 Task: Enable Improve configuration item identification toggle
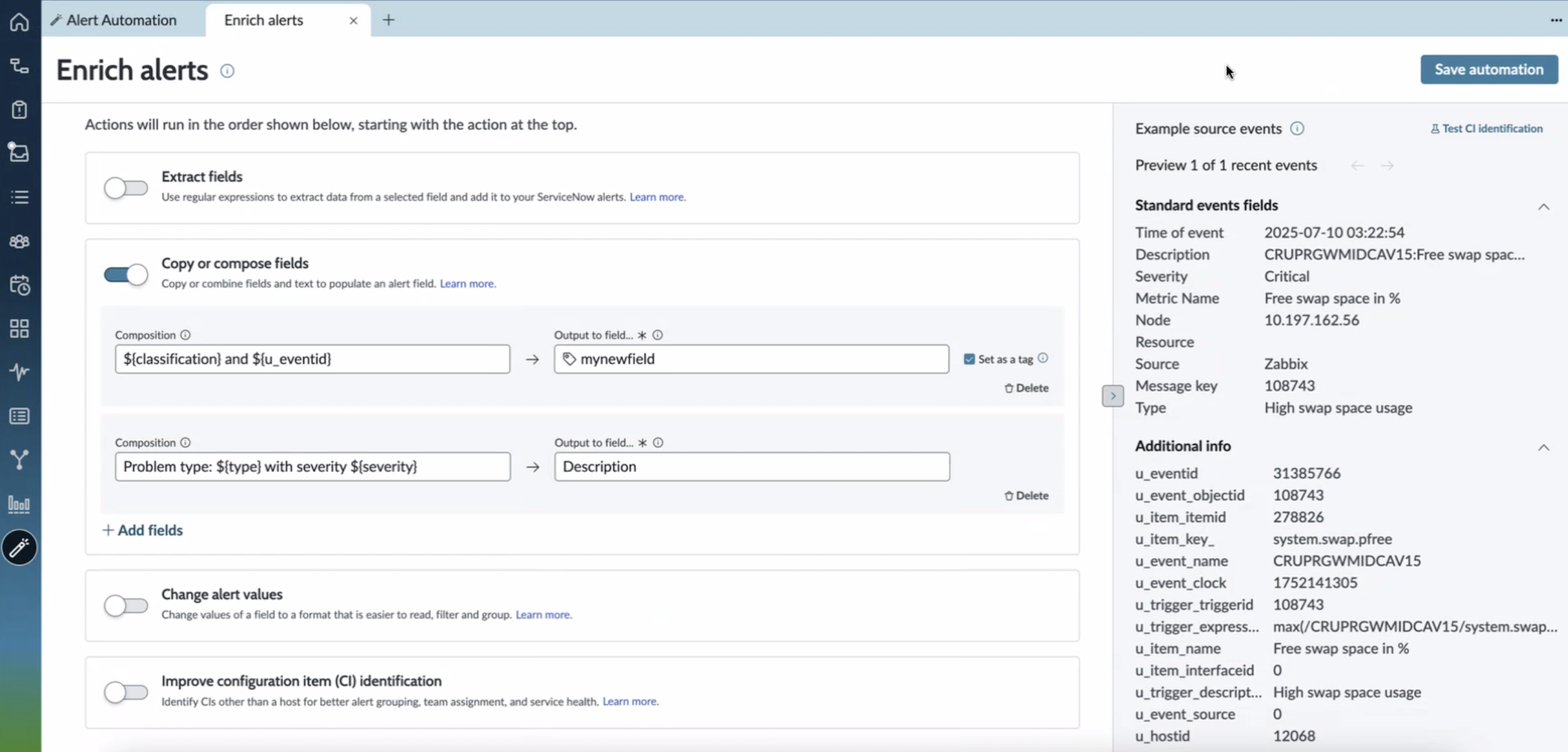click(x=126, y=693)
